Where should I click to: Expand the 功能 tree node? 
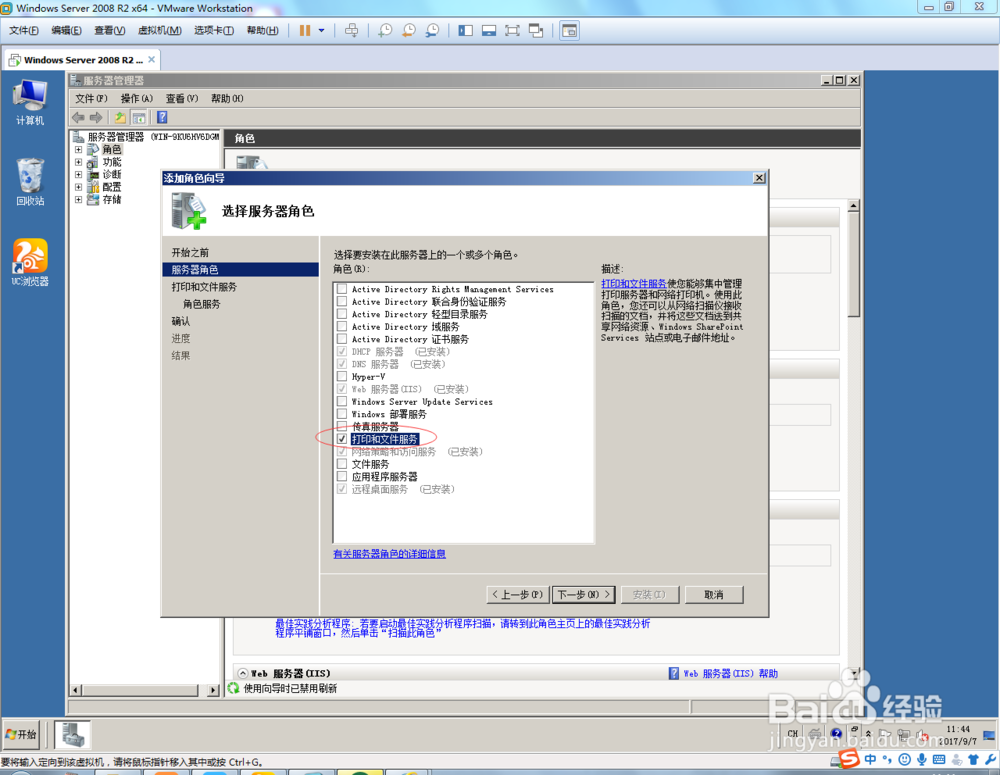78,162
